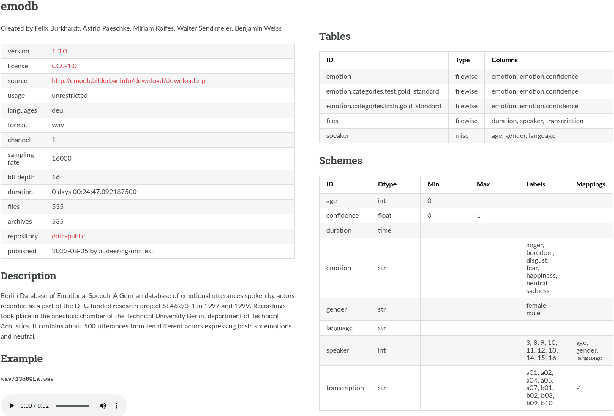The height and width of the screenshot is (416, 614).
Task: Open the version 1.3.0 link
Action: coord(59,49)
